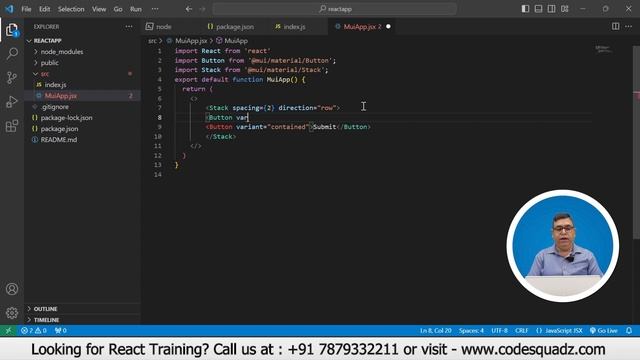Screen dimensions: 640x360
Task: Change Spaces: 4 indentation setting
Action: pos(471,330)
